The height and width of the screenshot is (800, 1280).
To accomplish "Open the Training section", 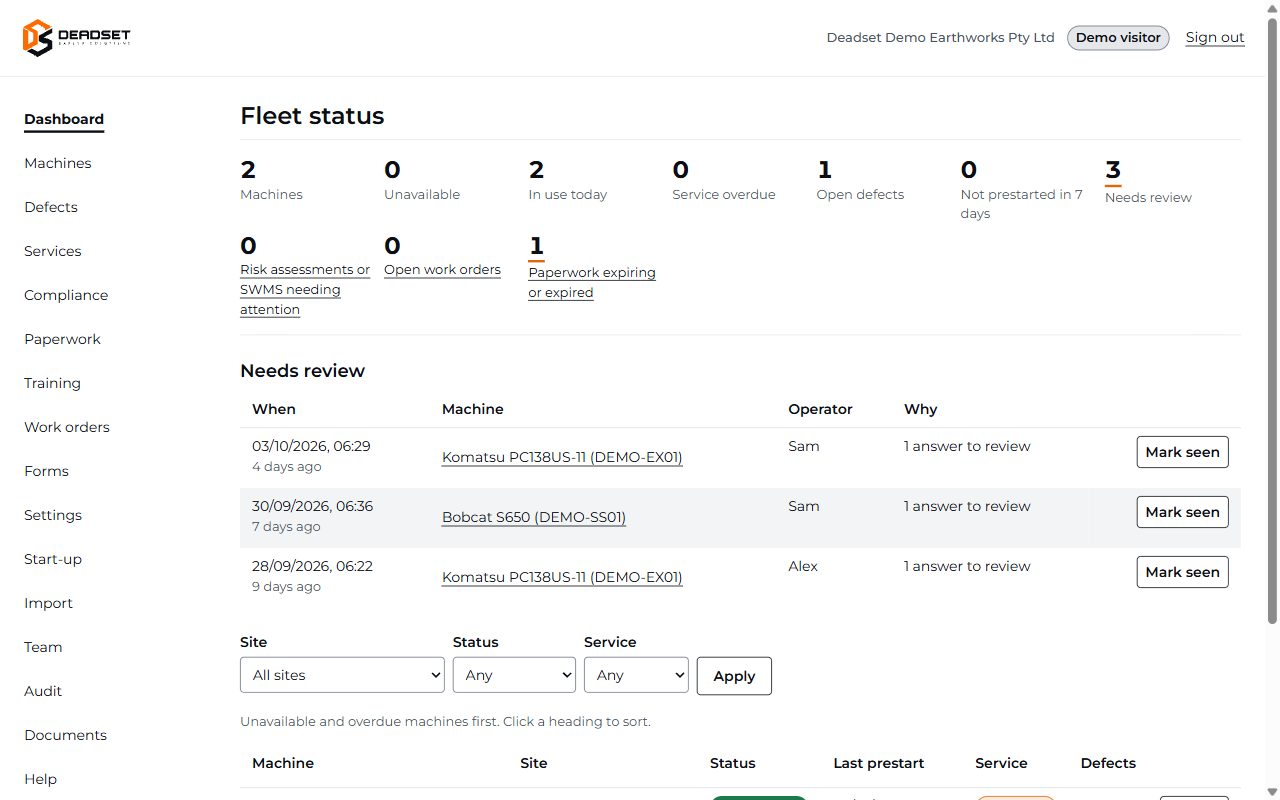I will pyautogui.click(x=52, y=383).
